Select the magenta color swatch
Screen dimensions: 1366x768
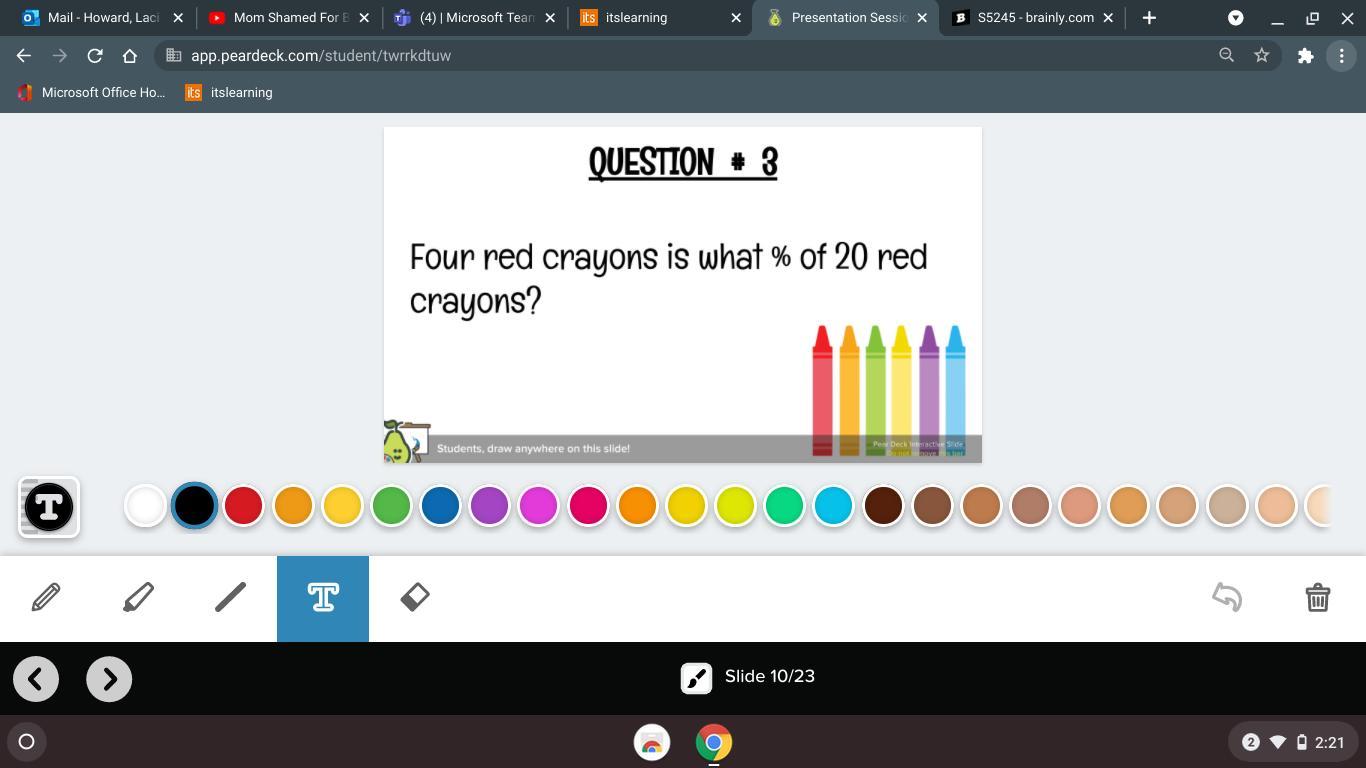(x=538, y=506)
